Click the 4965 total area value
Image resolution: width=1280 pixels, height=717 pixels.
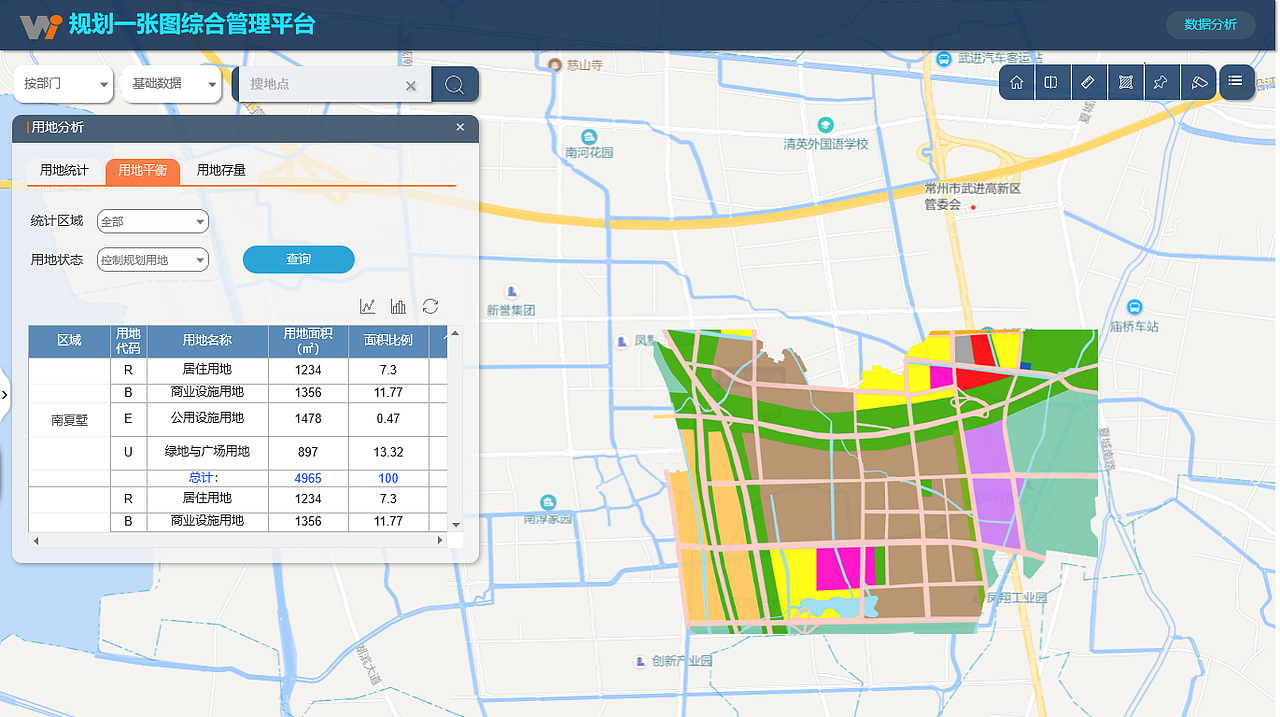click(308, 478)
